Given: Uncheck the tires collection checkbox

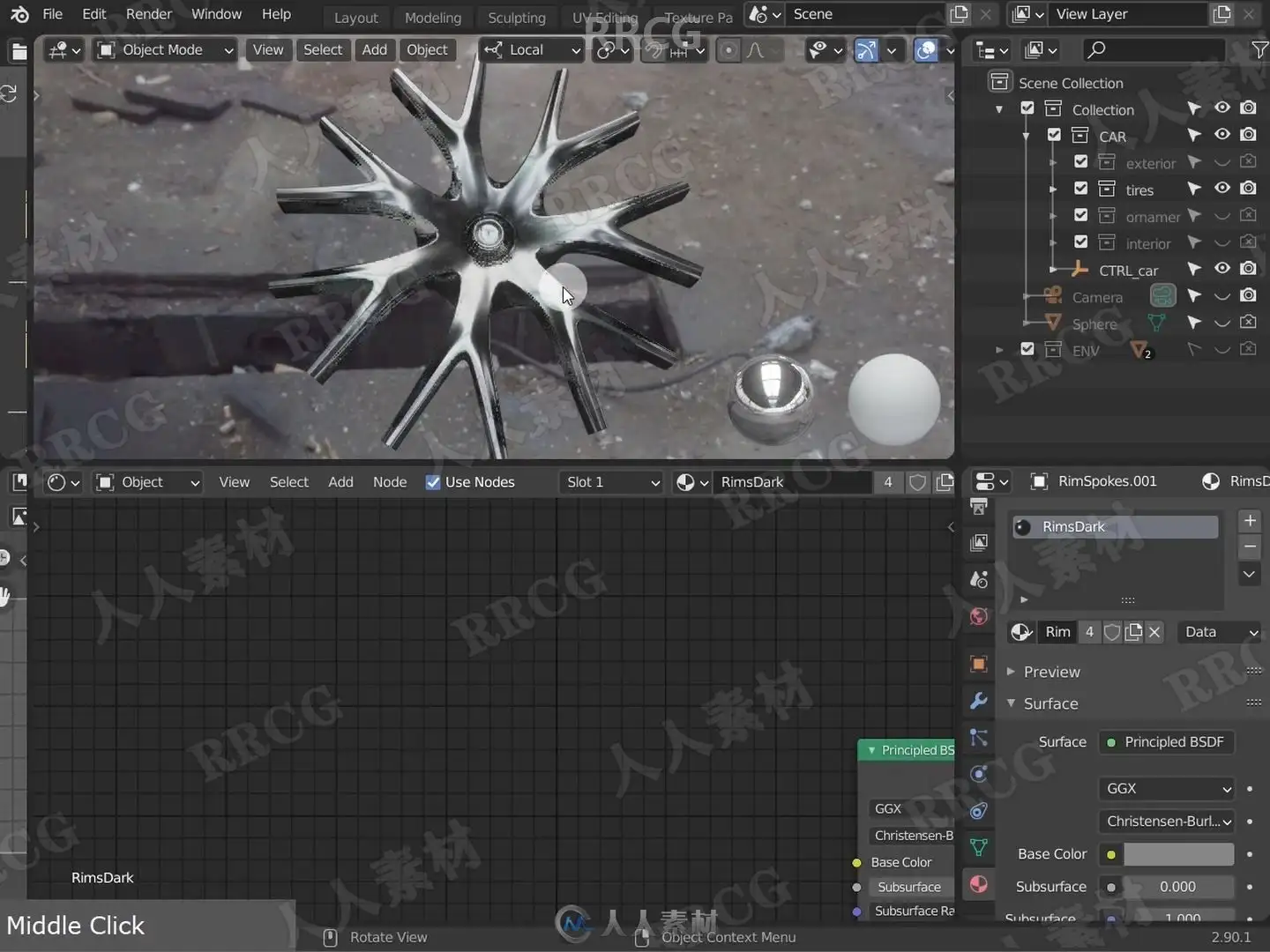Looking at the screenshot, I should click(x=1080, y=189).
